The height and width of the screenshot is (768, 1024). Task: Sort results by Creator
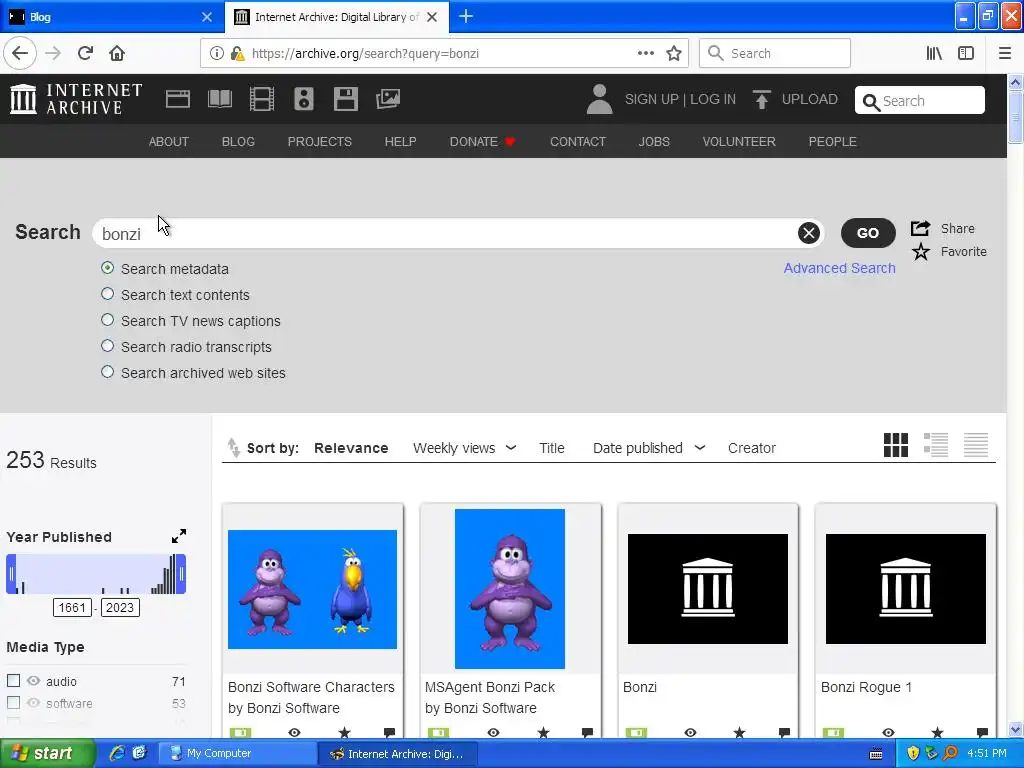(752, 448)
